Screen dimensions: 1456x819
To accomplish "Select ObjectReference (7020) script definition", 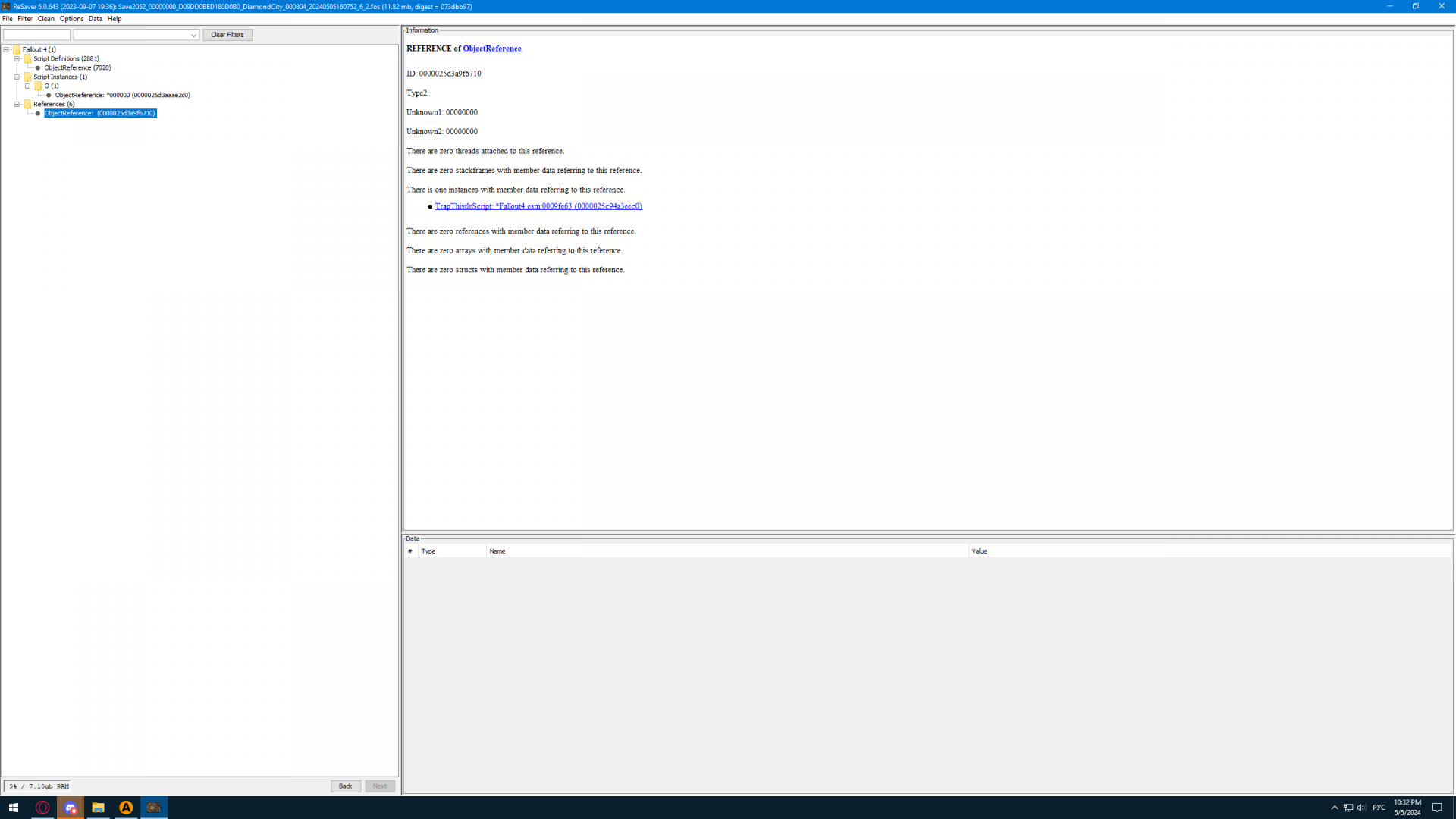I will tap(77, 67).
